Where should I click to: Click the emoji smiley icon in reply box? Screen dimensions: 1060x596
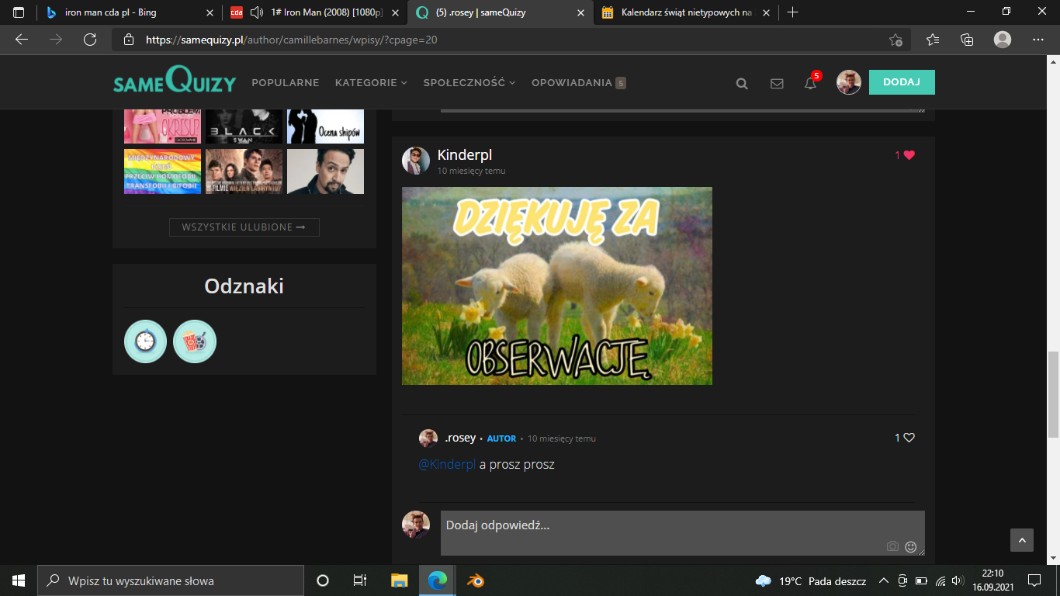pyautogui.click(x=910, y=547)
